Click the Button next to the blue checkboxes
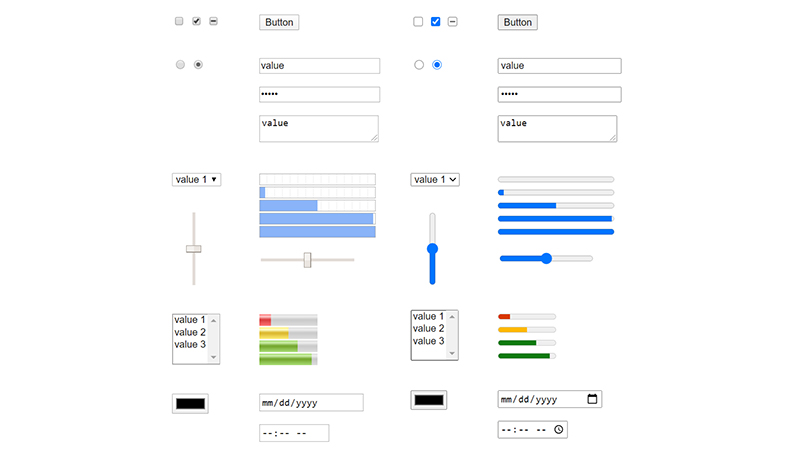The width and height of the screenshot is (800, 450). pyautogui.click(x=518, y=22)
